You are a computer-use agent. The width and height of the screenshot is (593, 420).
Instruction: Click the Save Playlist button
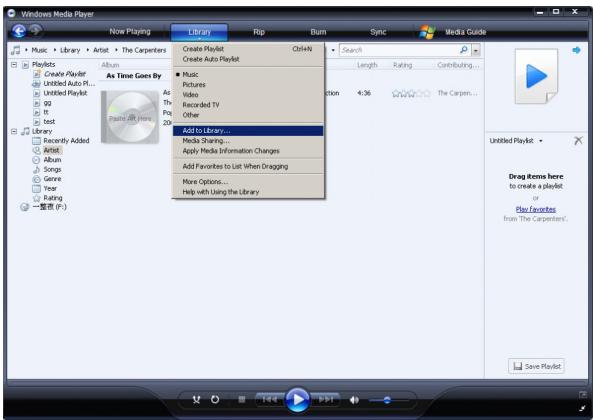point(536,366)
